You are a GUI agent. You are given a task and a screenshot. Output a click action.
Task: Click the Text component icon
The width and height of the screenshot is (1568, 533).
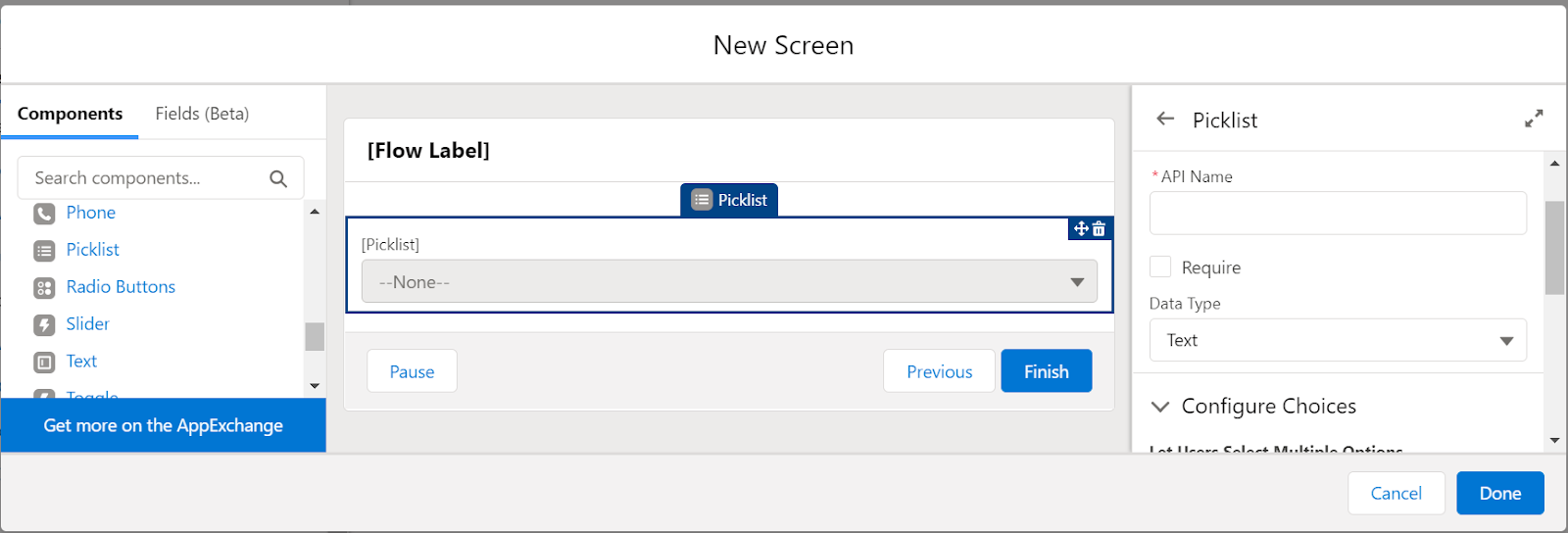[x=44, y=363]
